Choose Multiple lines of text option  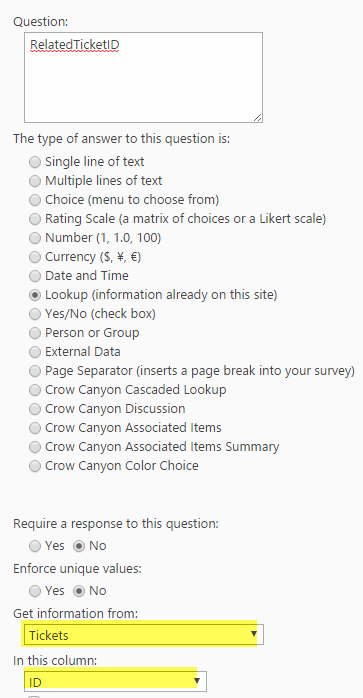point(35,181)
